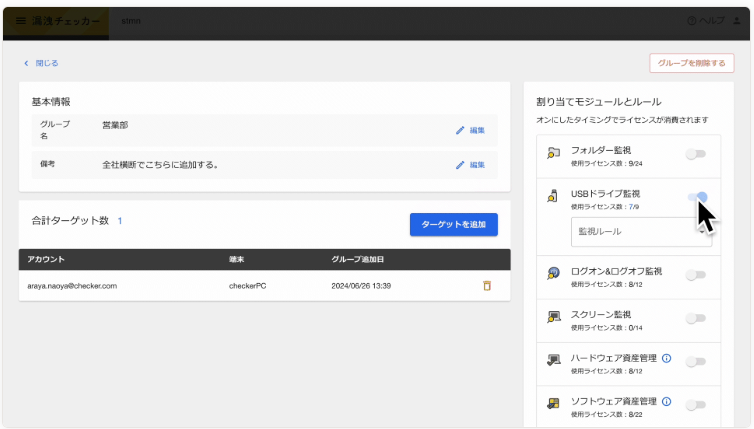
Task: Click the checkerPC device cell
Action: click(247, 286)
